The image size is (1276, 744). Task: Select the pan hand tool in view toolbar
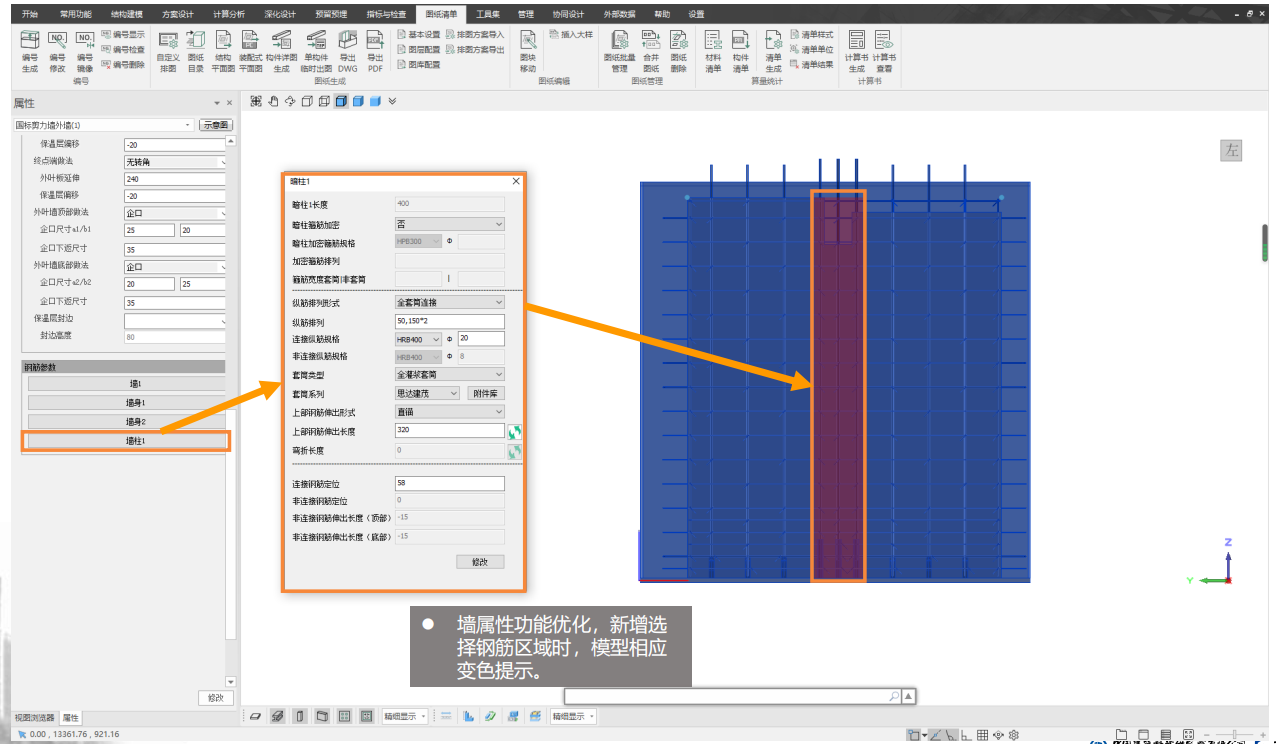pyautogui.click(x=273, y=101)
